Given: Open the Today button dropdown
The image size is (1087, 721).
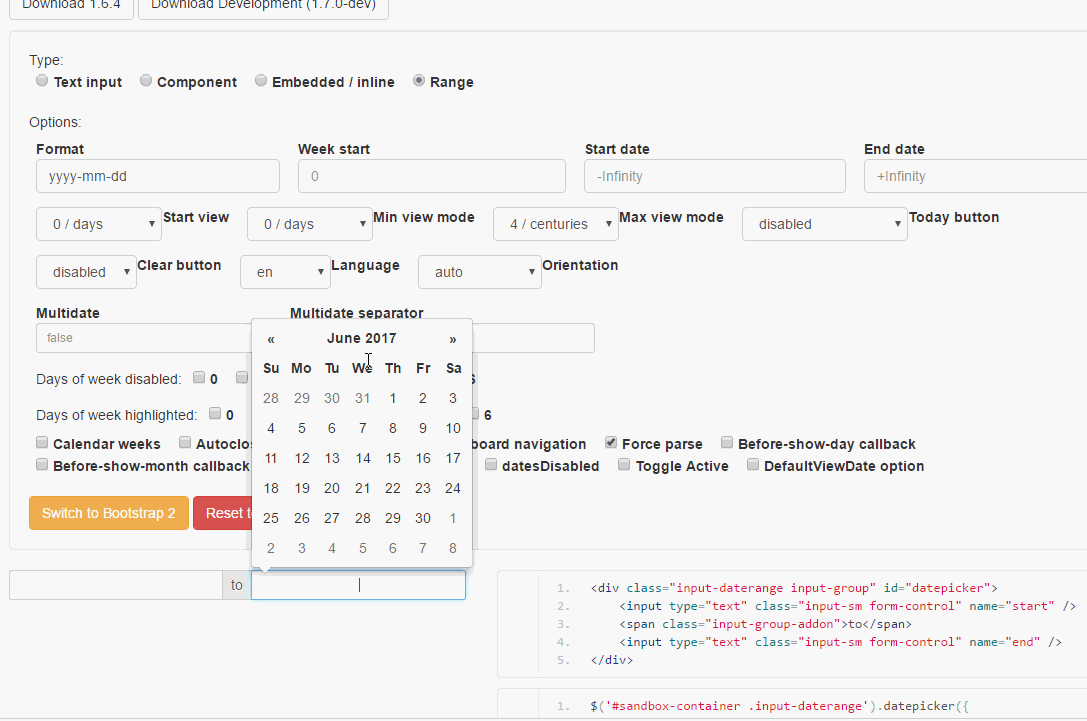Looking at the screenshot, I should tap(824, 224).
